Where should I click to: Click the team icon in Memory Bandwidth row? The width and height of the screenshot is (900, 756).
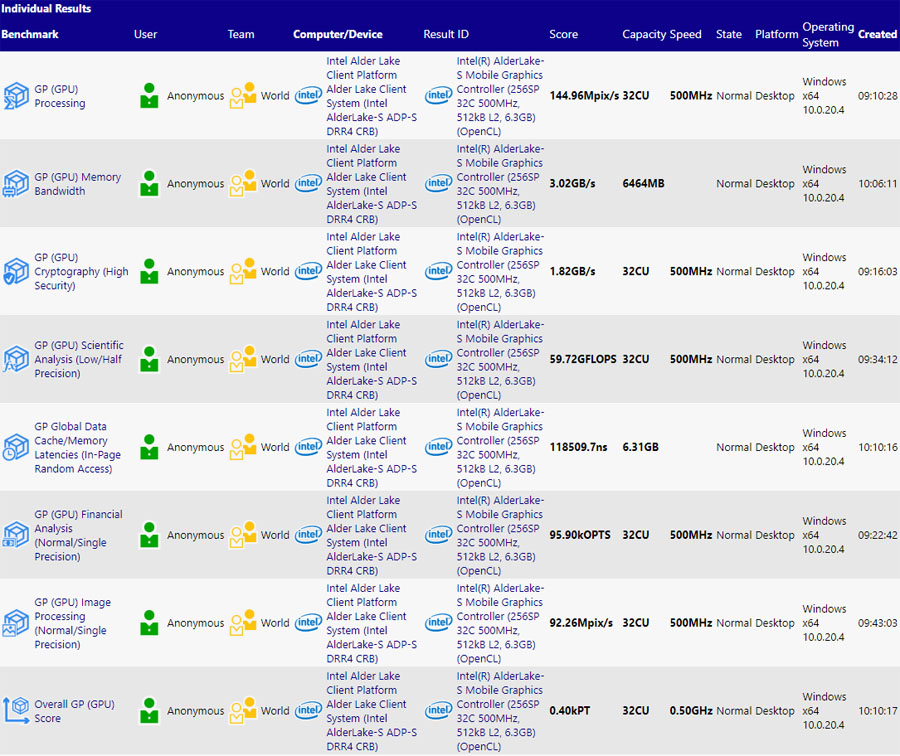243,184
